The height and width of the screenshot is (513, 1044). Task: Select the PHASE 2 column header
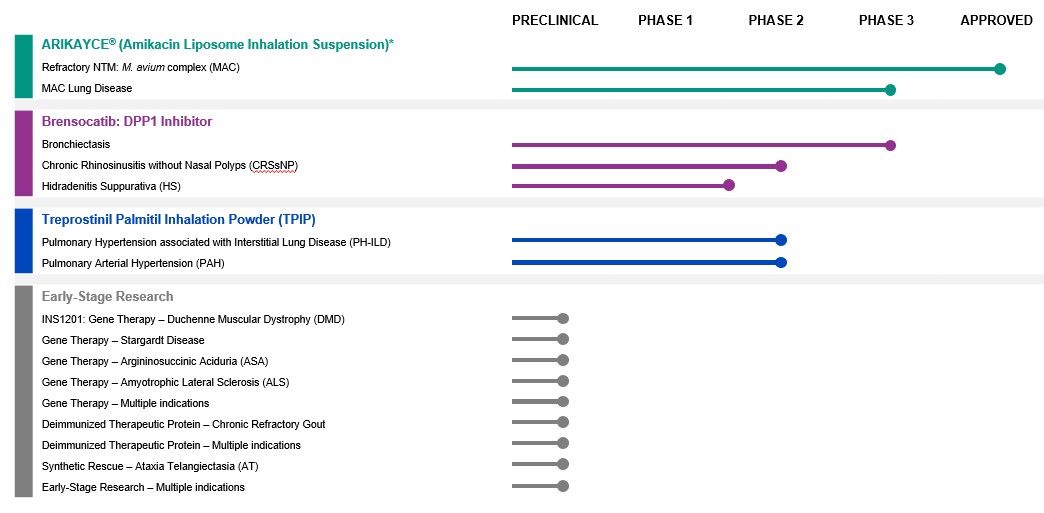pyautogui.click(x=776, y=20)
